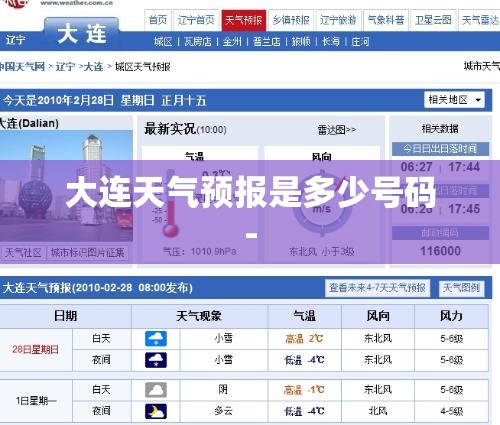This screenshot has width=500, height=425.
Task: Click the 风力 column header
Action: point(451,316)
